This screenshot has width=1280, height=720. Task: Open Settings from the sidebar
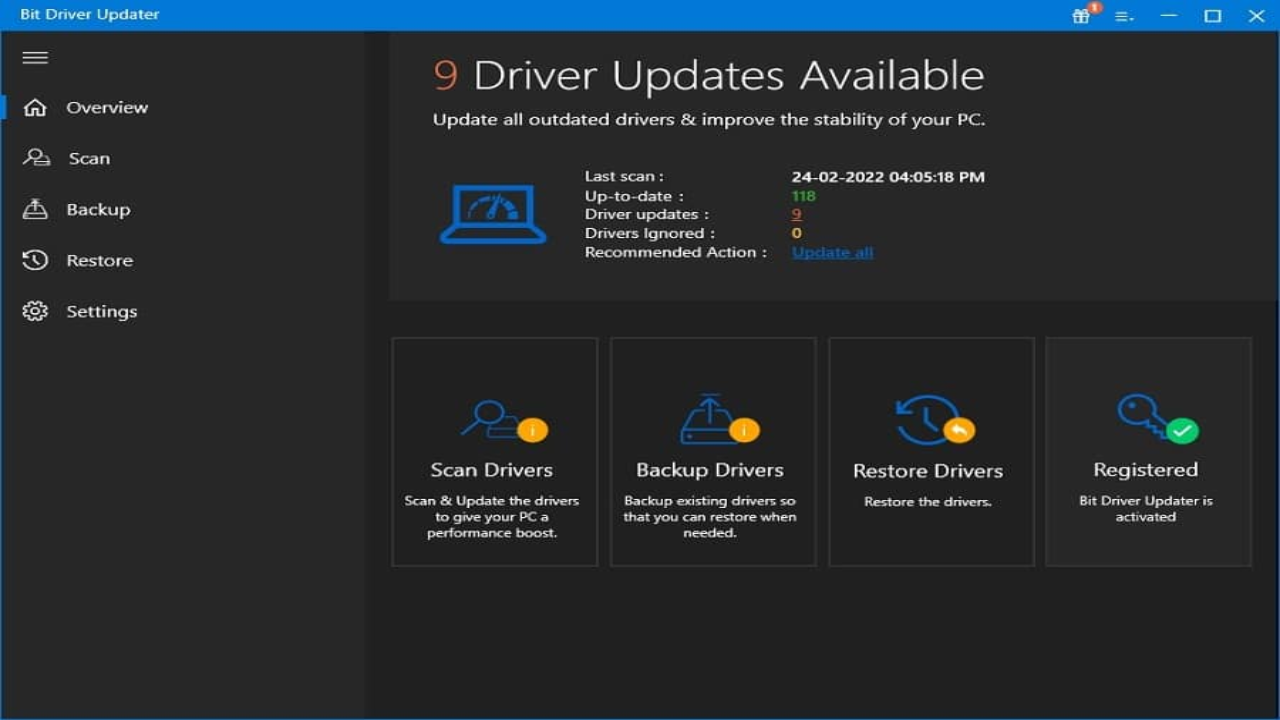click(102, 311)
